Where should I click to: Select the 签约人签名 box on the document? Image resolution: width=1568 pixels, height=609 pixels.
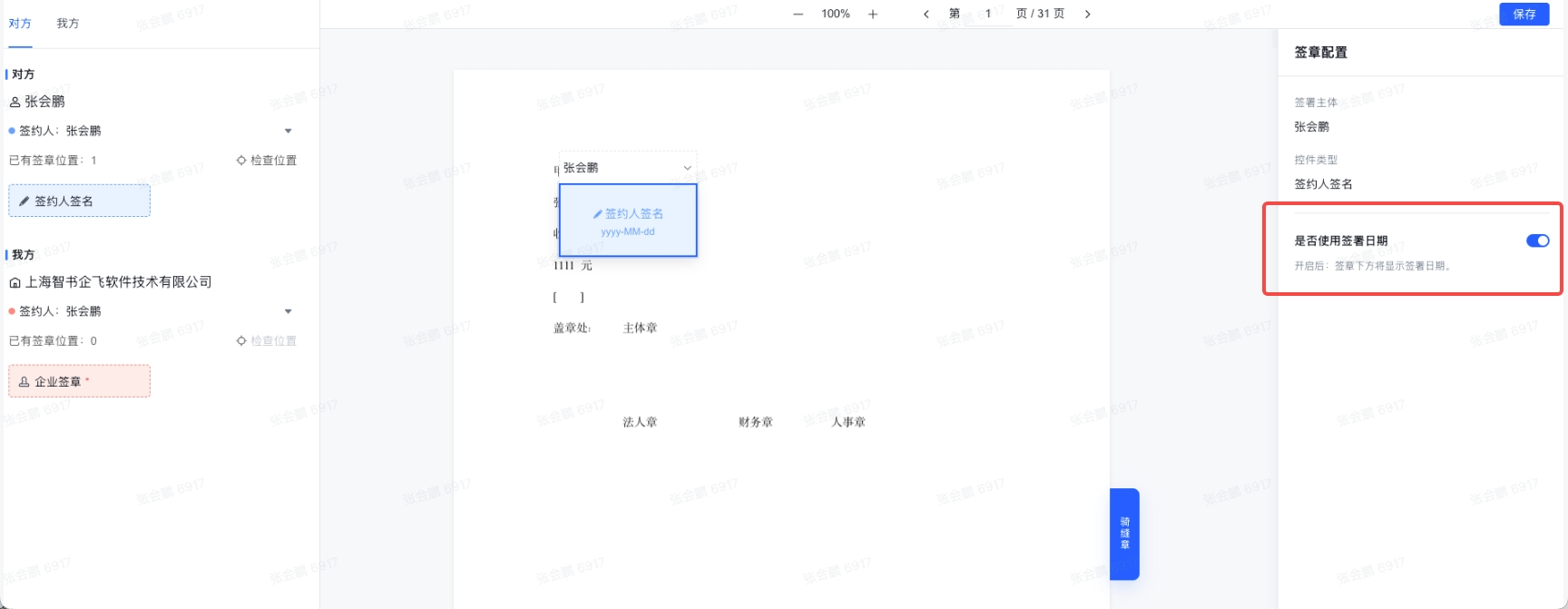click(x=628, y=221)
